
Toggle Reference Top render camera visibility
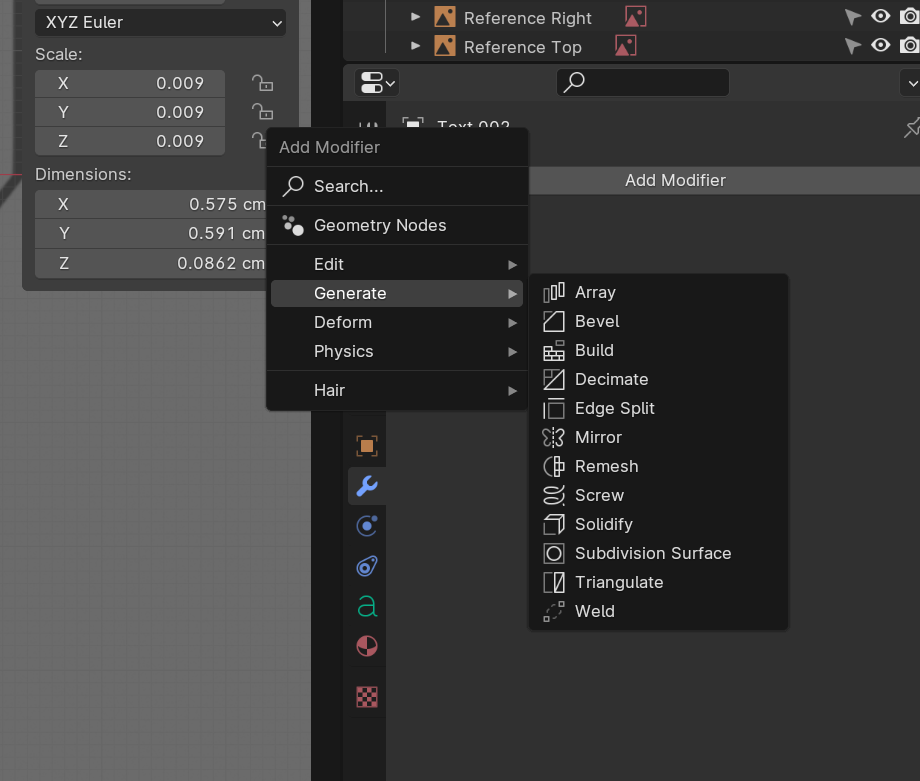coord(910,45)
